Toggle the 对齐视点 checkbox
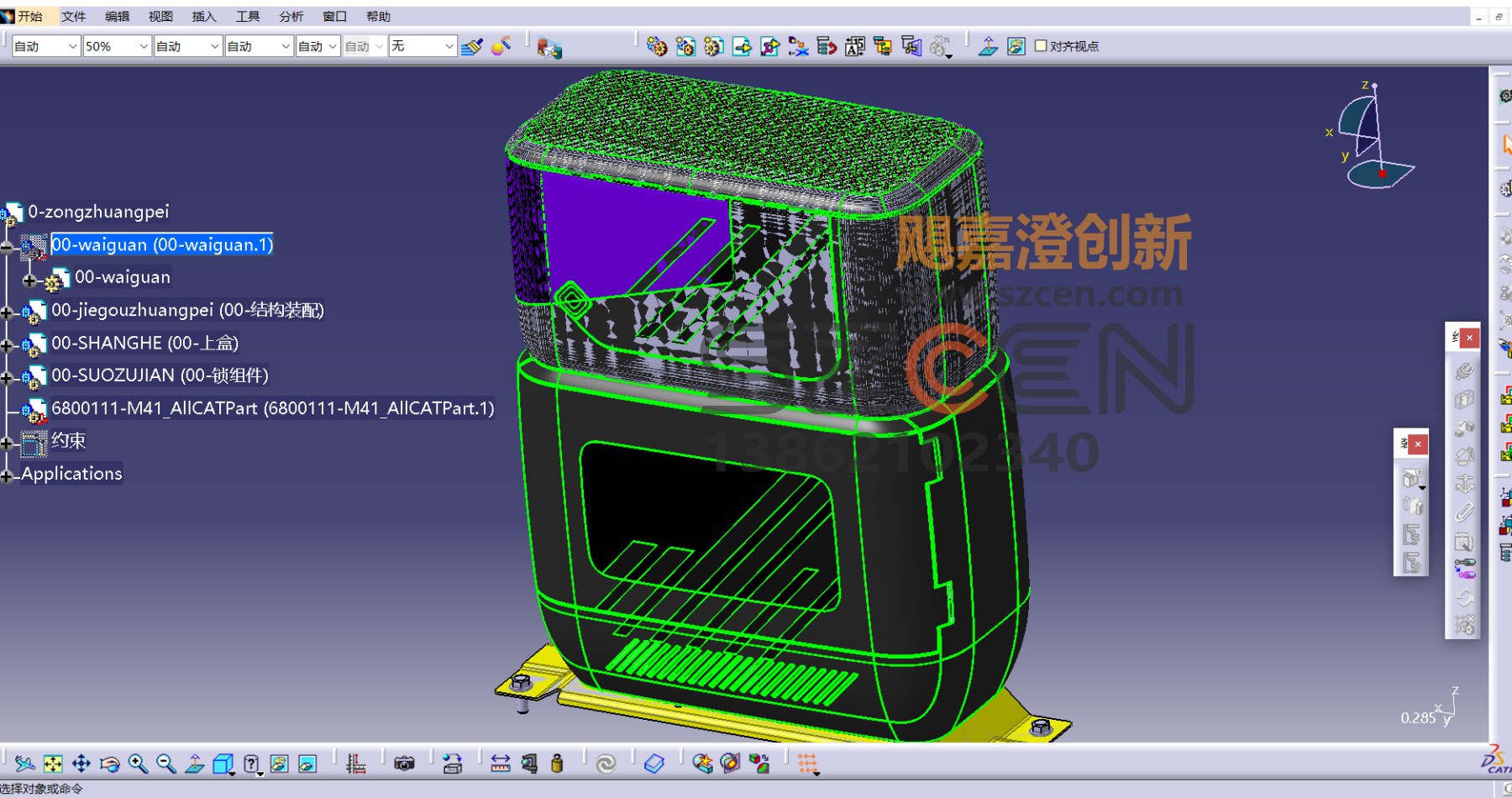Image resolution: width=1512 pixels, height=798 pixels. tap(1041, 46)
